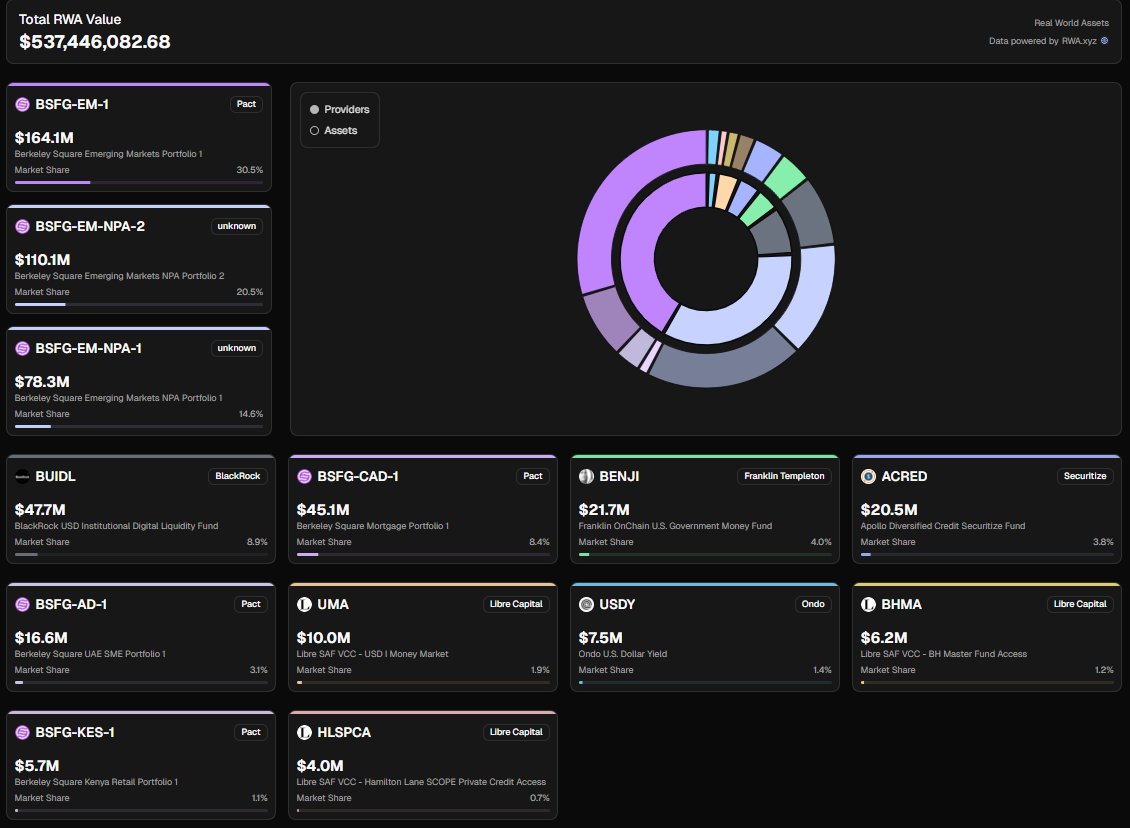The height and width of the screenshot is (828, 1130).
Task: Click the Total RWA Value amount $537,446,082.68
Action: 94,42
